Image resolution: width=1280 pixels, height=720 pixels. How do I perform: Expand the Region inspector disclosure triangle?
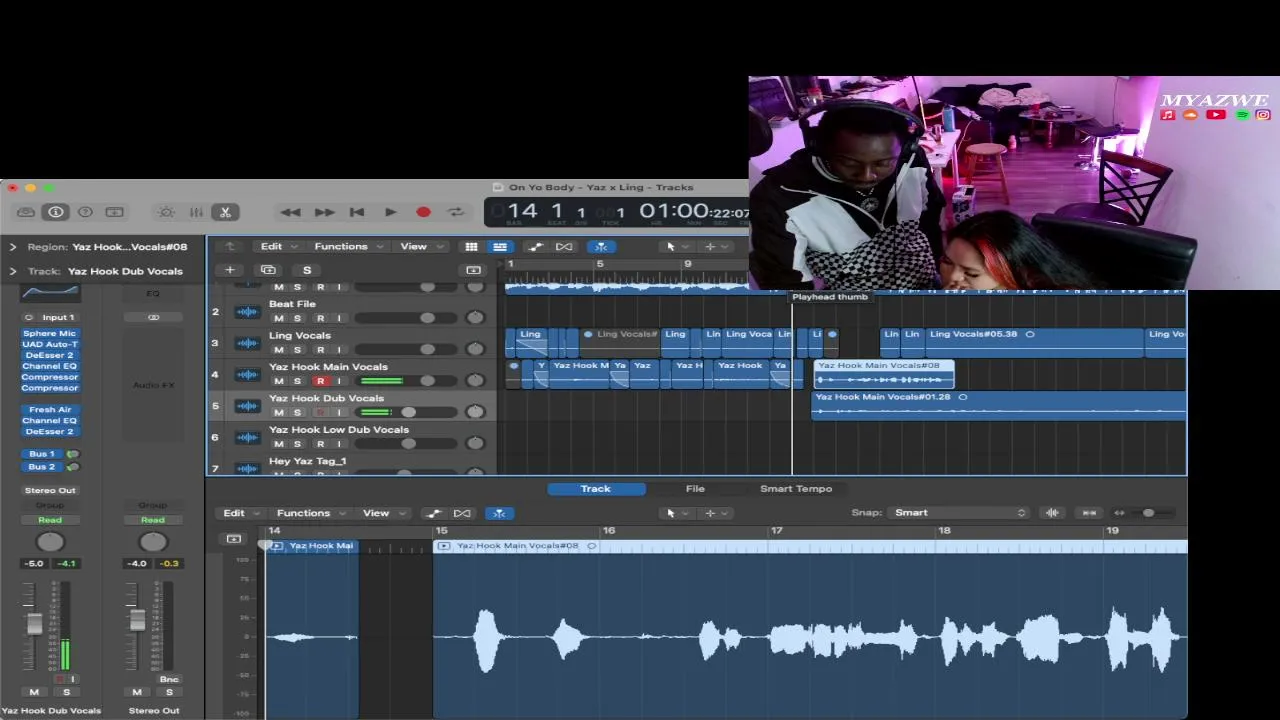click(x=13, y=246)
